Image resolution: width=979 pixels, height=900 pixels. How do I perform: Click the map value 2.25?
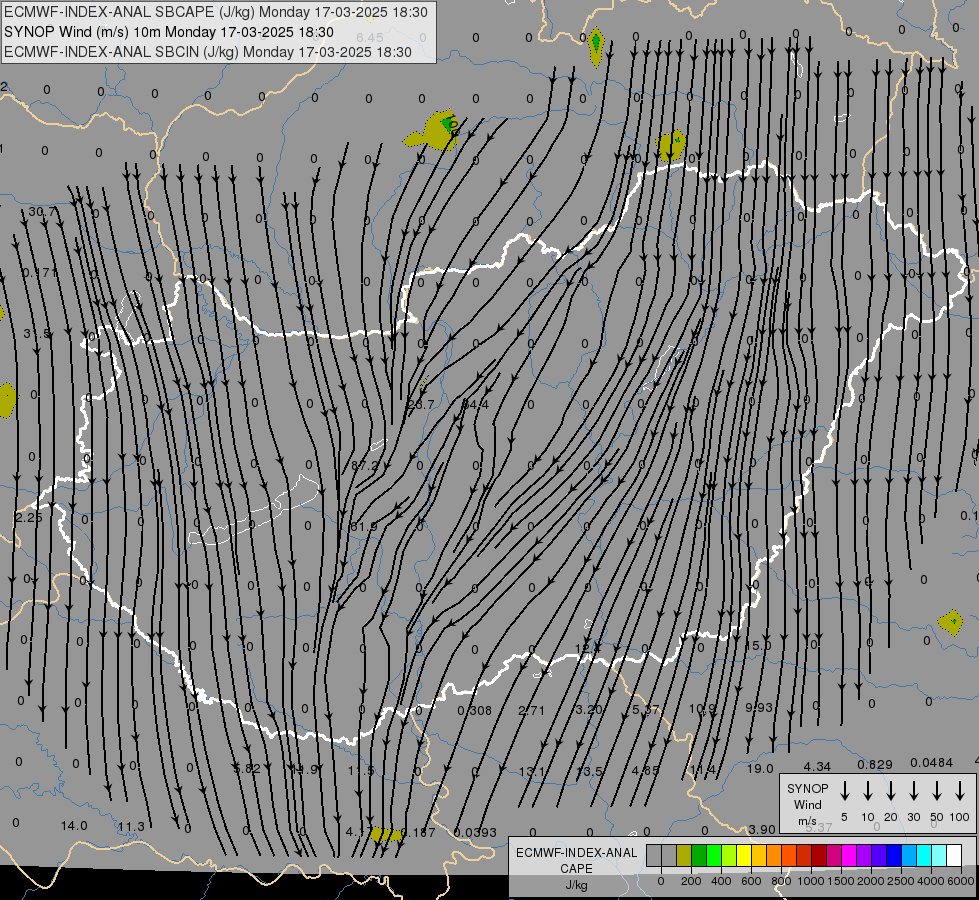coord(29,517)
